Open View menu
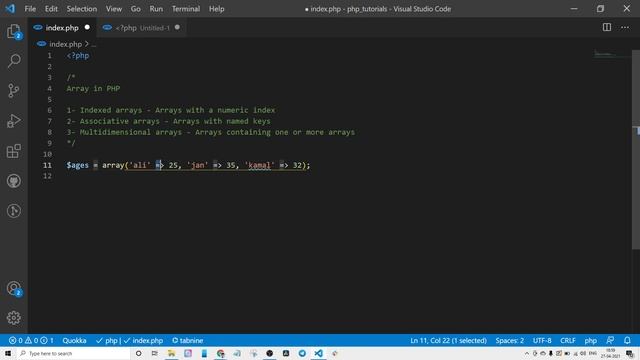This screenshot has height=360, width=640. (x=114, y=9)
